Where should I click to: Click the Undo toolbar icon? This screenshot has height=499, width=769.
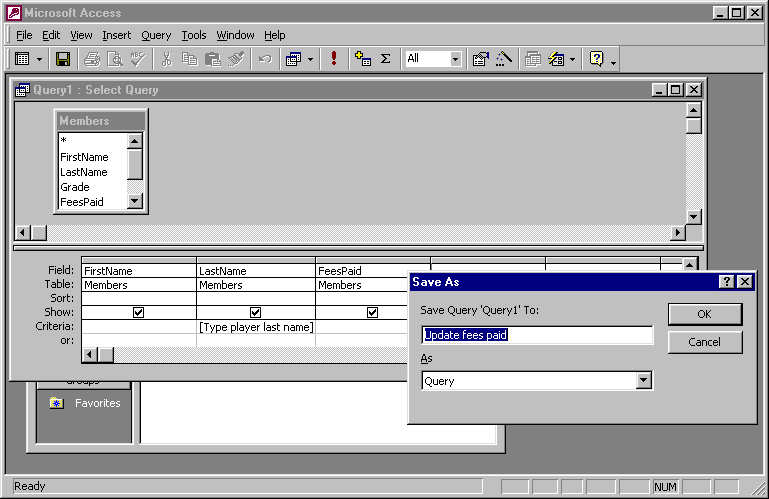pos(265,59)
